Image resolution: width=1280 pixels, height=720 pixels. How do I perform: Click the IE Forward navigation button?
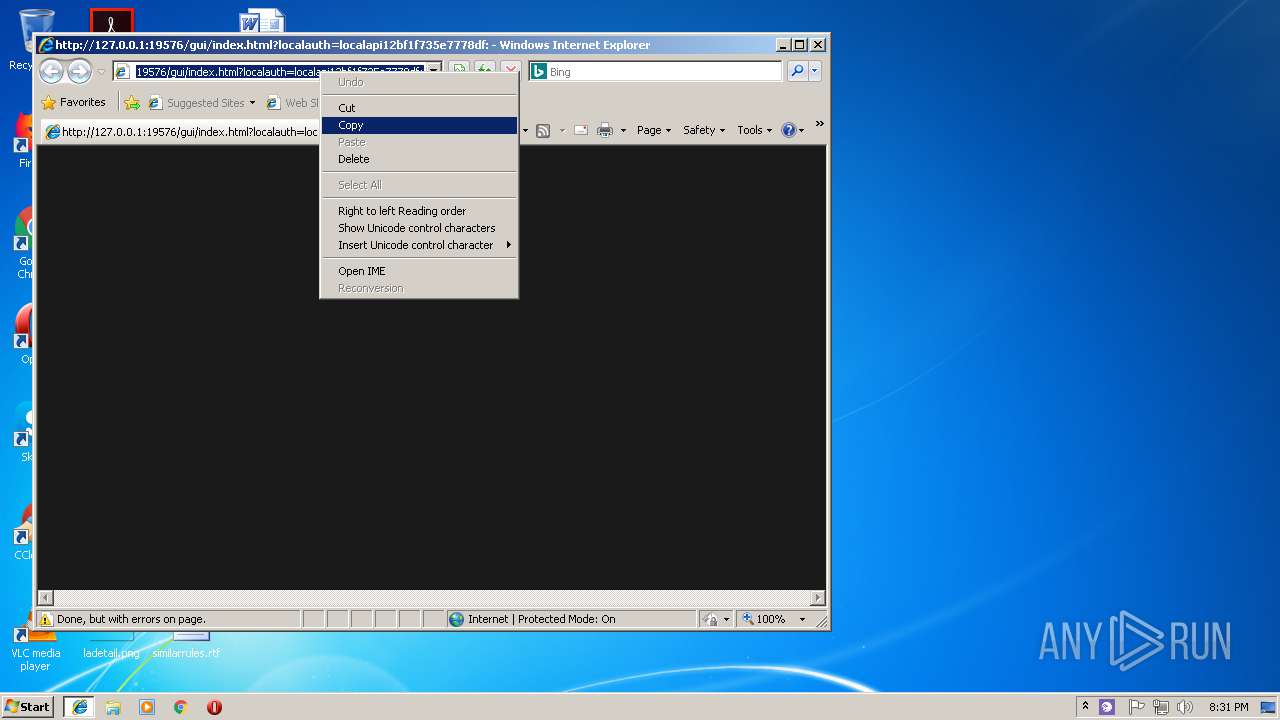coord(79,71)
